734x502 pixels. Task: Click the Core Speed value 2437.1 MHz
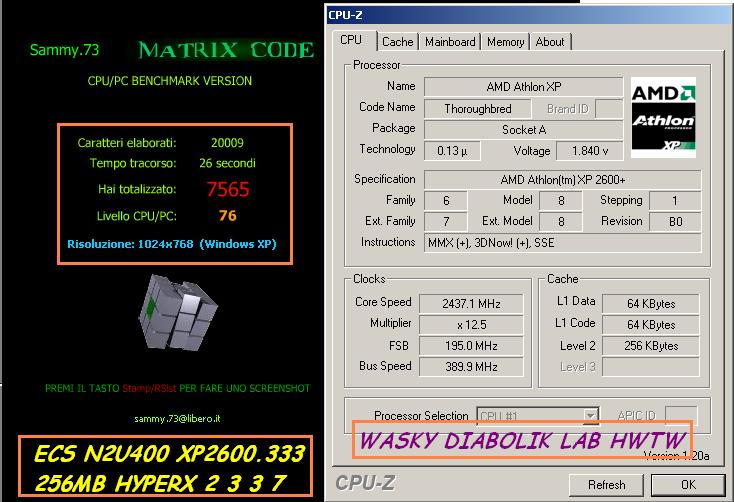471,303
